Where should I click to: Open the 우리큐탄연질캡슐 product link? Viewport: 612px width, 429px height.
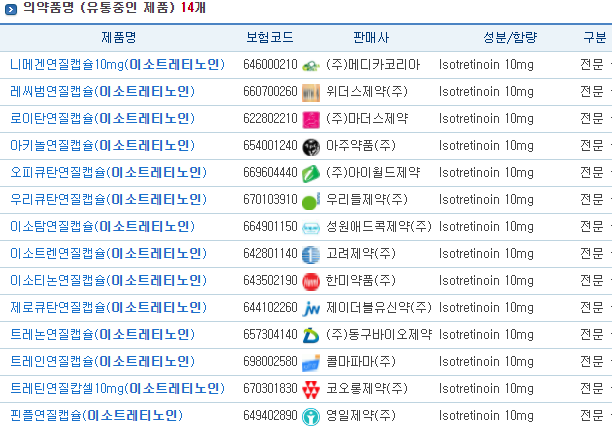(x=108, y=199)
